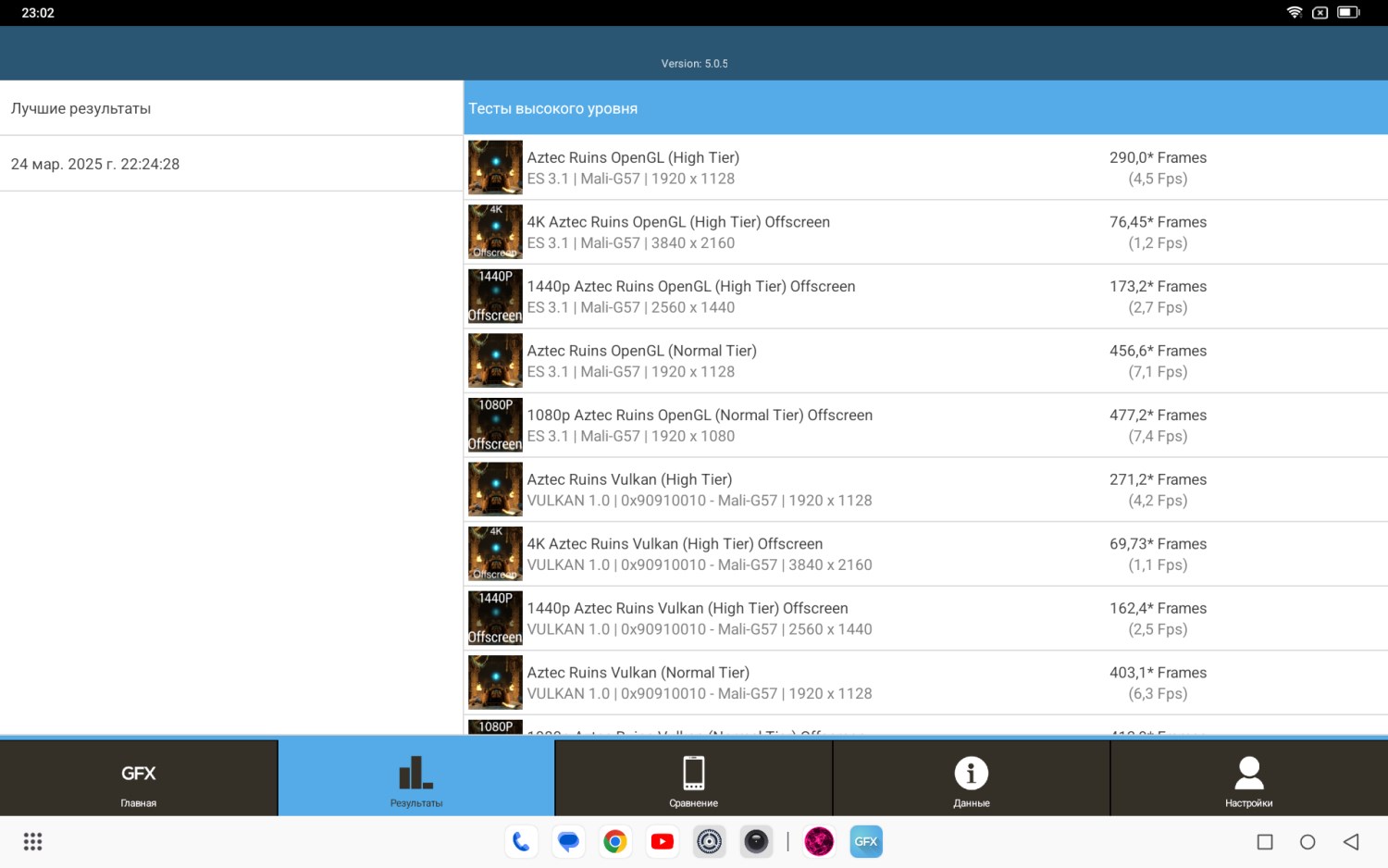
Task: Click the 271,2* Frames score
Action: coord(1158,479)
